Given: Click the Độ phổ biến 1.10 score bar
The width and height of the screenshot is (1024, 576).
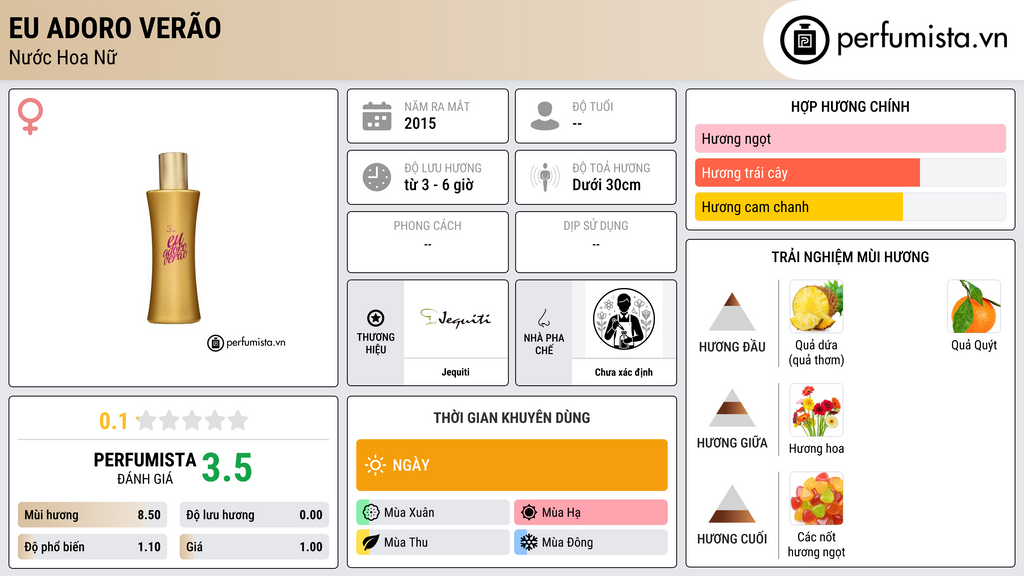Looking at the screenshot, I should 92,547.
